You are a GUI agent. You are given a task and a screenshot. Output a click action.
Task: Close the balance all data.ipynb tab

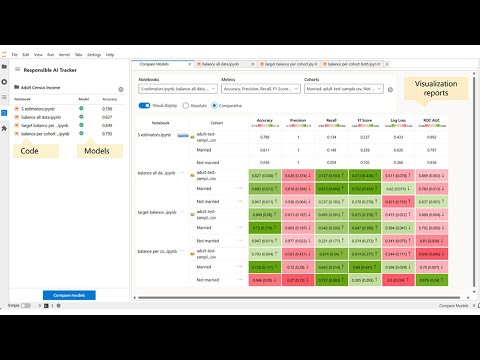(x=253, y=64)
